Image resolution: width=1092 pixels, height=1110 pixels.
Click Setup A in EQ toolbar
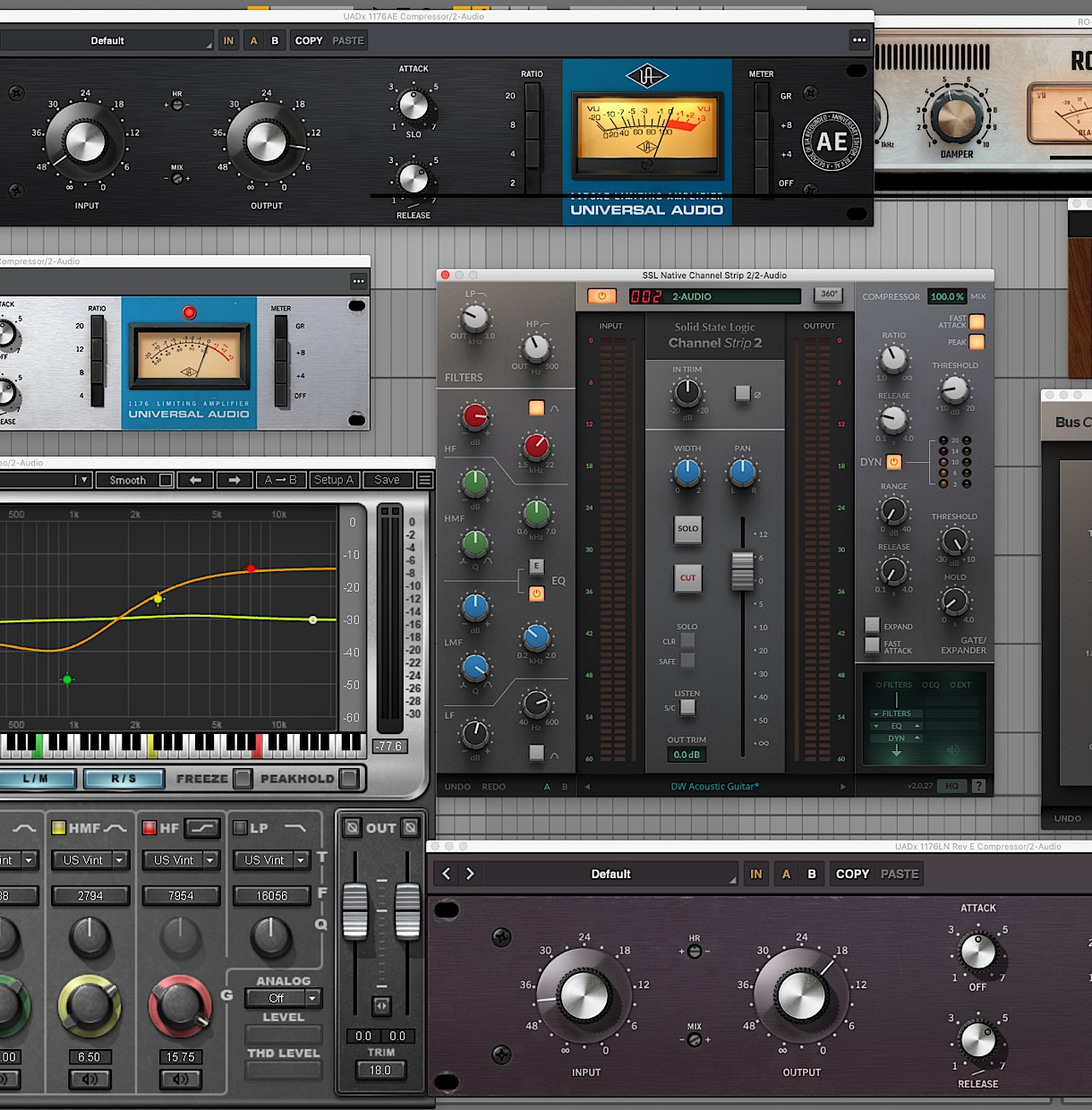tap(335, 481)
